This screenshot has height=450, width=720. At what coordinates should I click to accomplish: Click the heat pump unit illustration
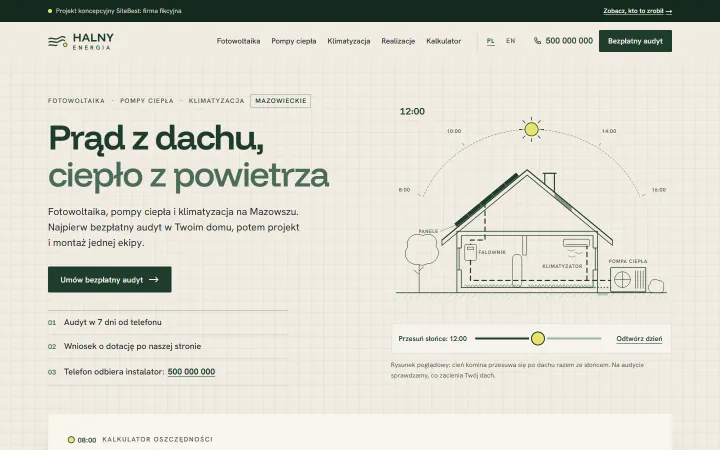coord(628,280)
